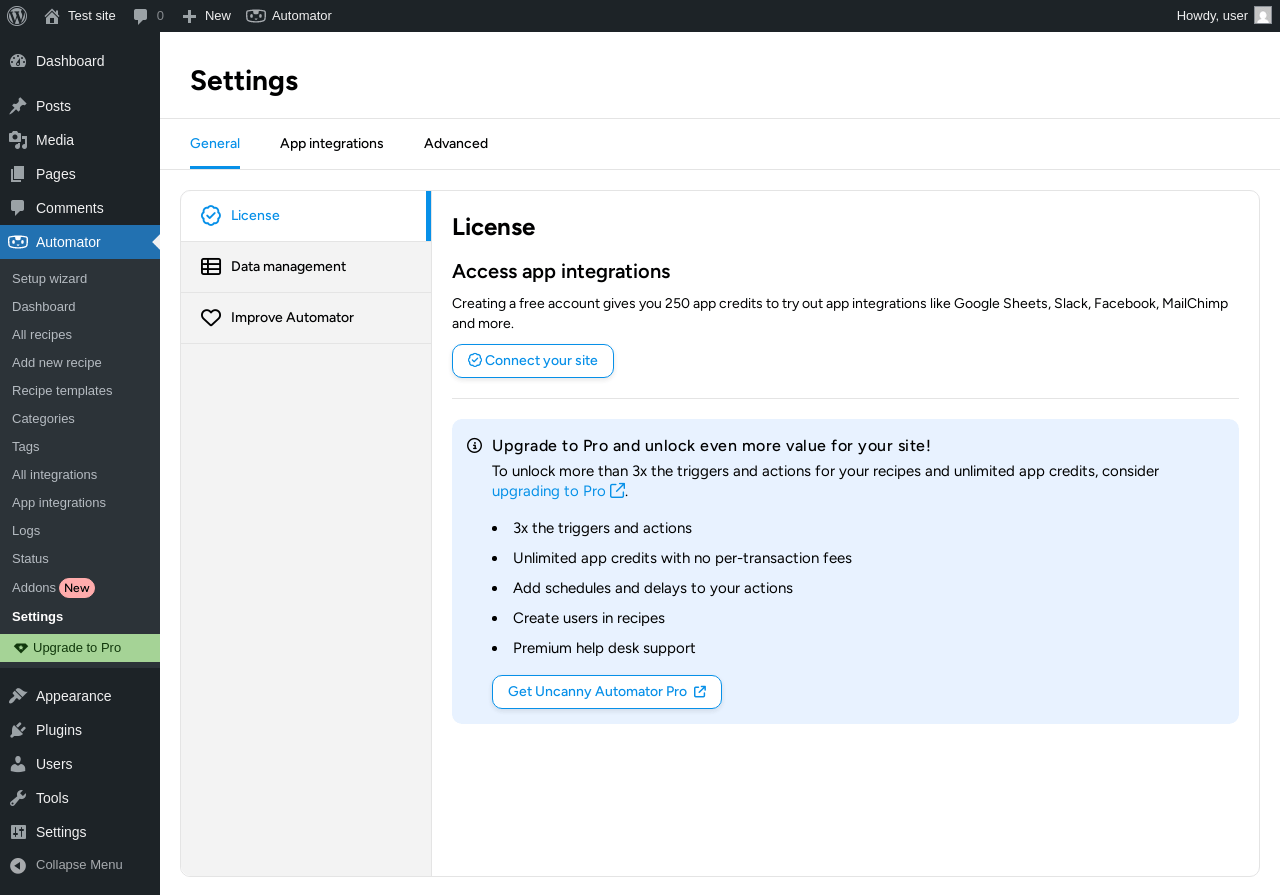Click the plus New icon in the admin bar

coord(189,16)
